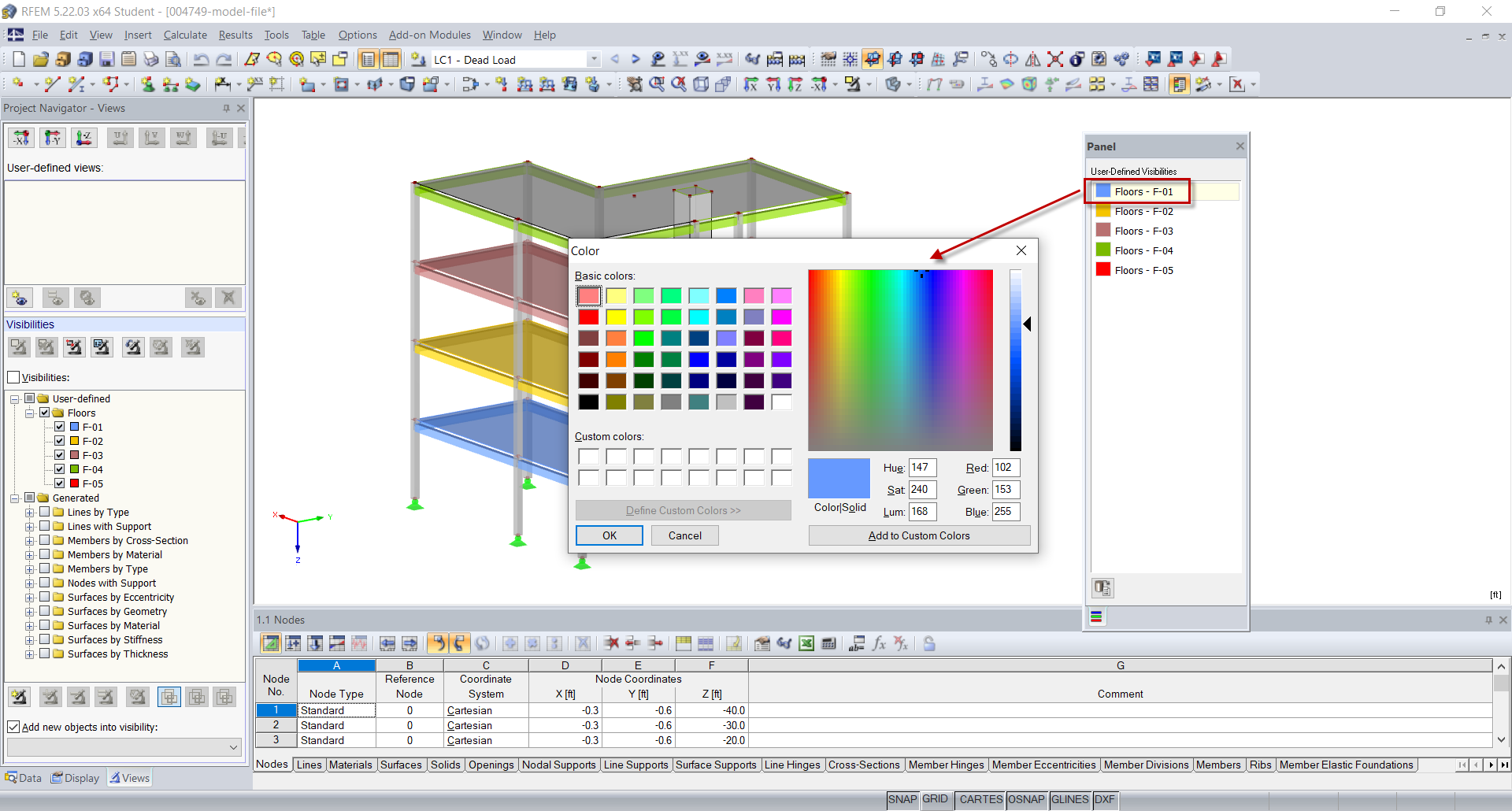Export the Nodes table to Excel
This screenshot has height=811, width=1512.
(x=806, y=643)
